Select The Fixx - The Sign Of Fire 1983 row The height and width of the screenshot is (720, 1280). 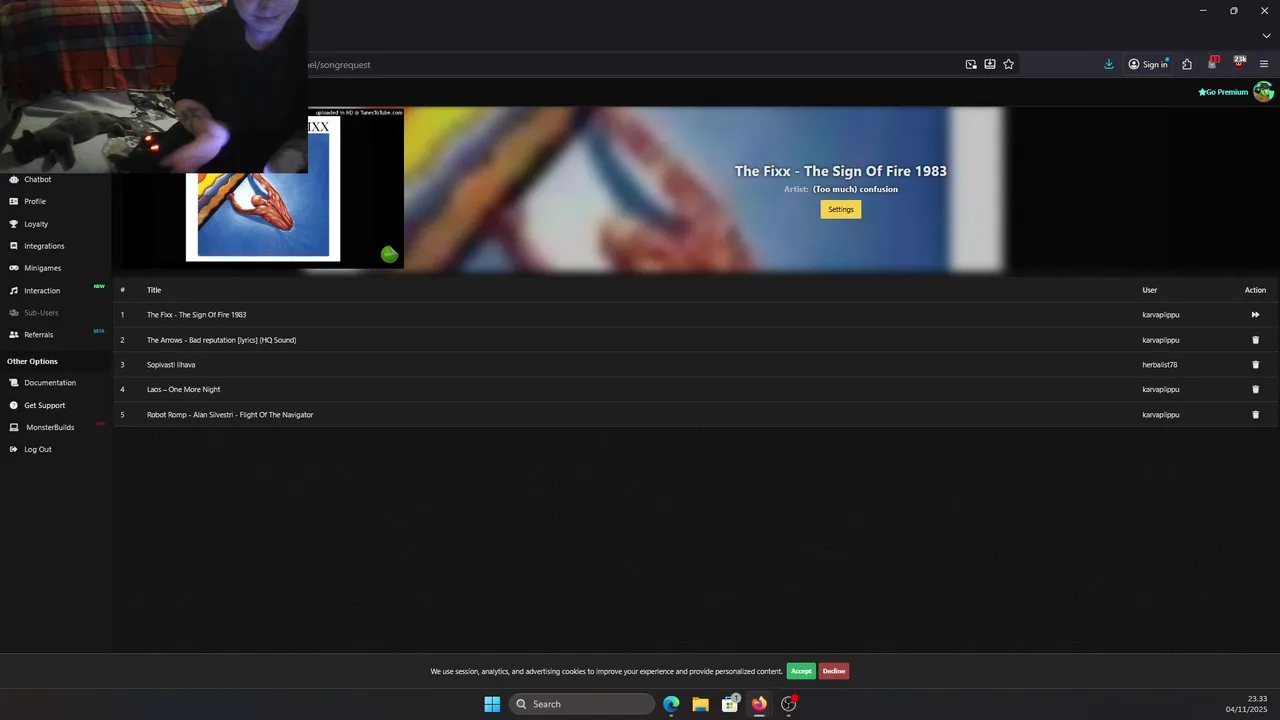695,315
